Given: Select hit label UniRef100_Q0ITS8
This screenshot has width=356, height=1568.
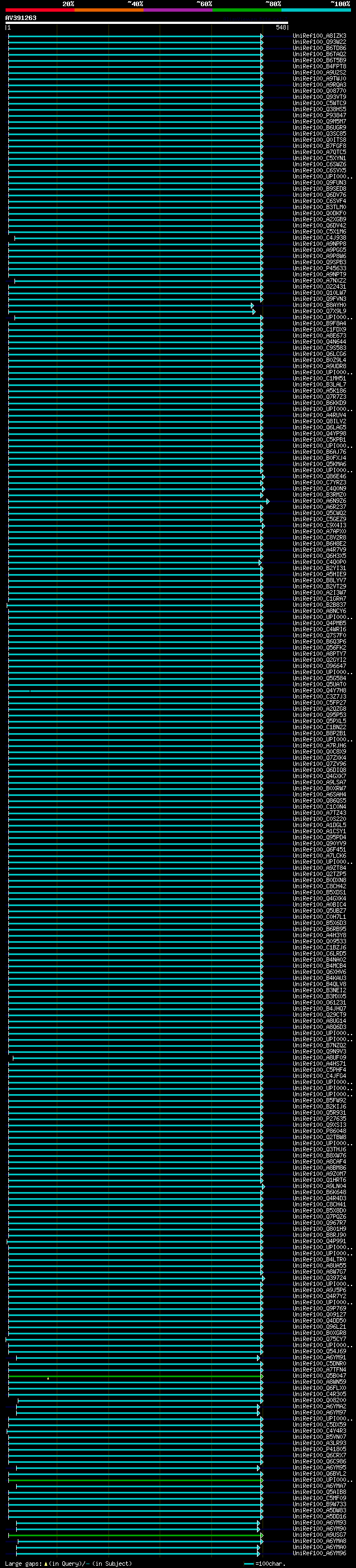Looking at the screenshot, I should [x=319, y=140].
